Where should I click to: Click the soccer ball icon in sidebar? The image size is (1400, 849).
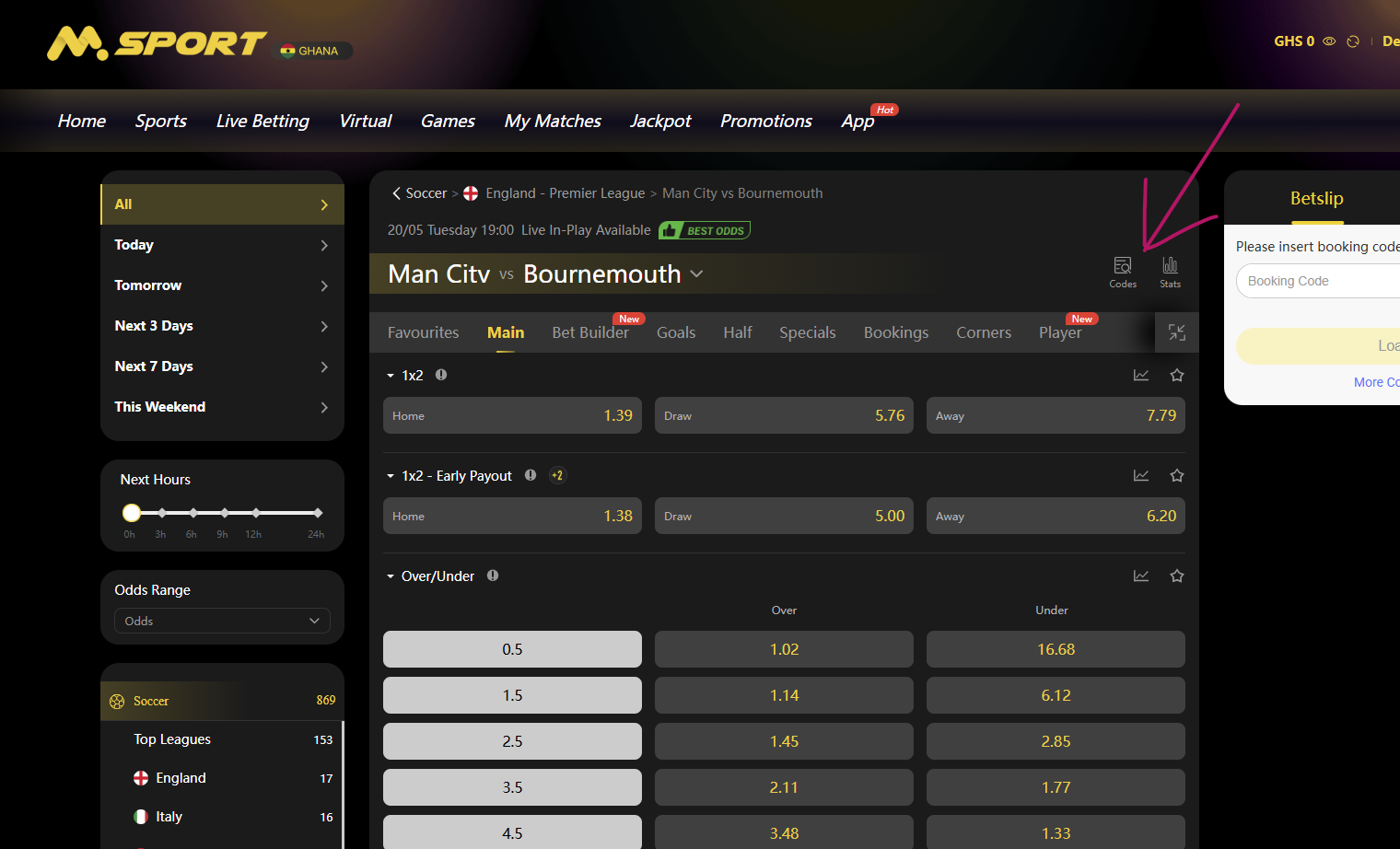(x=117, y=701)
